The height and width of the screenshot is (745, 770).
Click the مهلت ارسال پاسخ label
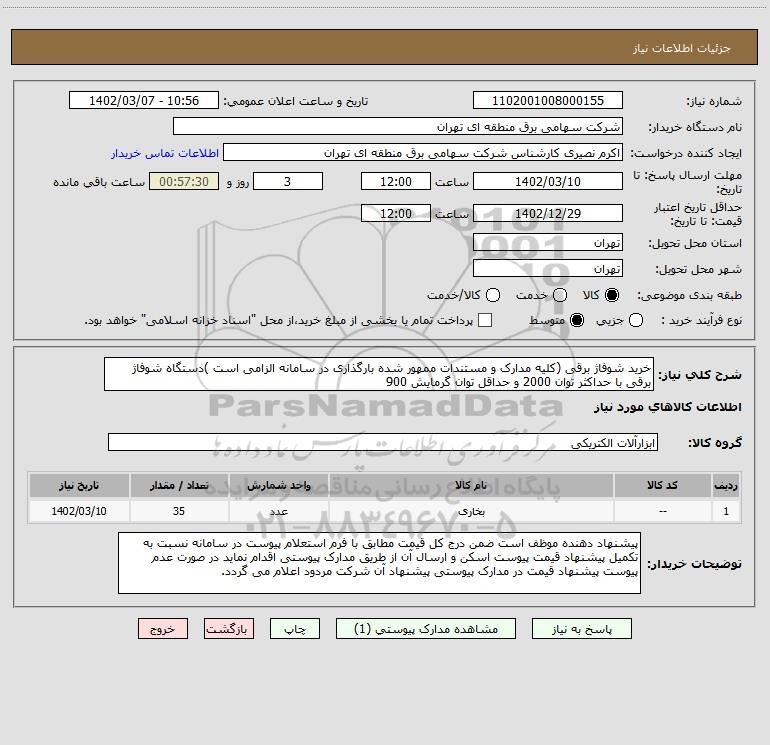(687, 182)
